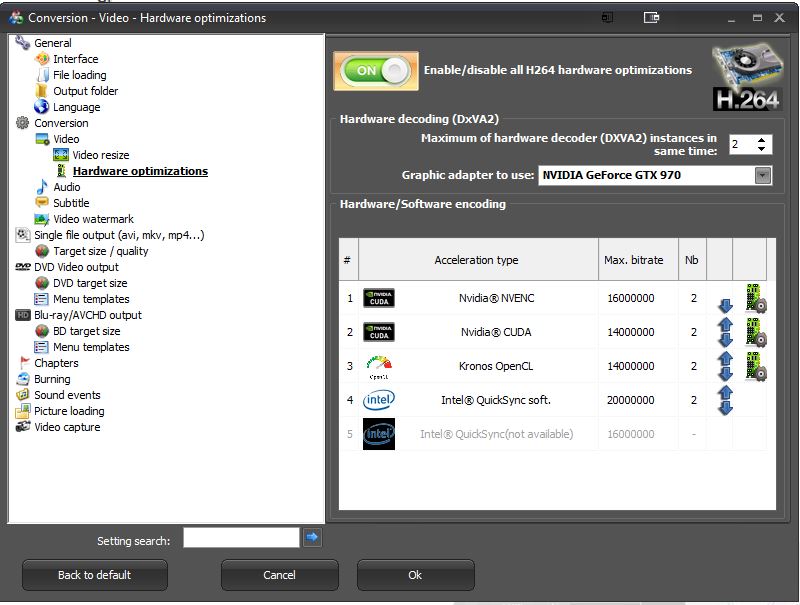Toggle the H264 hardware optimizations ON switch
Image resolution: width=800 pixels, height=605 pixels.
tap(376, 70)
